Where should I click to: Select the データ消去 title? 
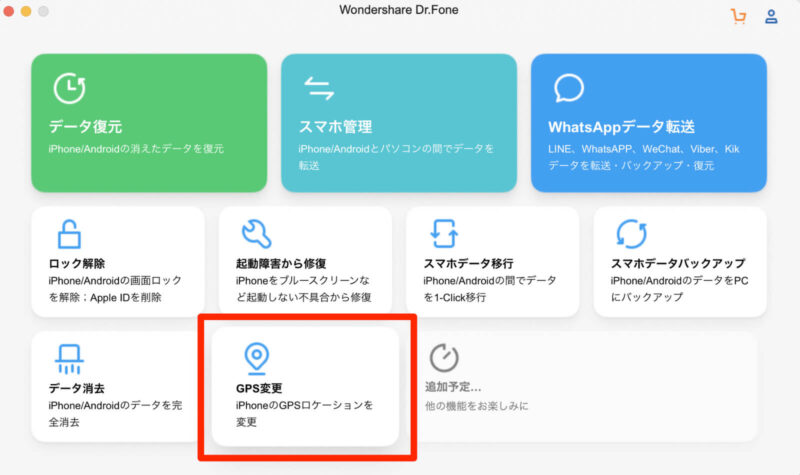(77, 388)
